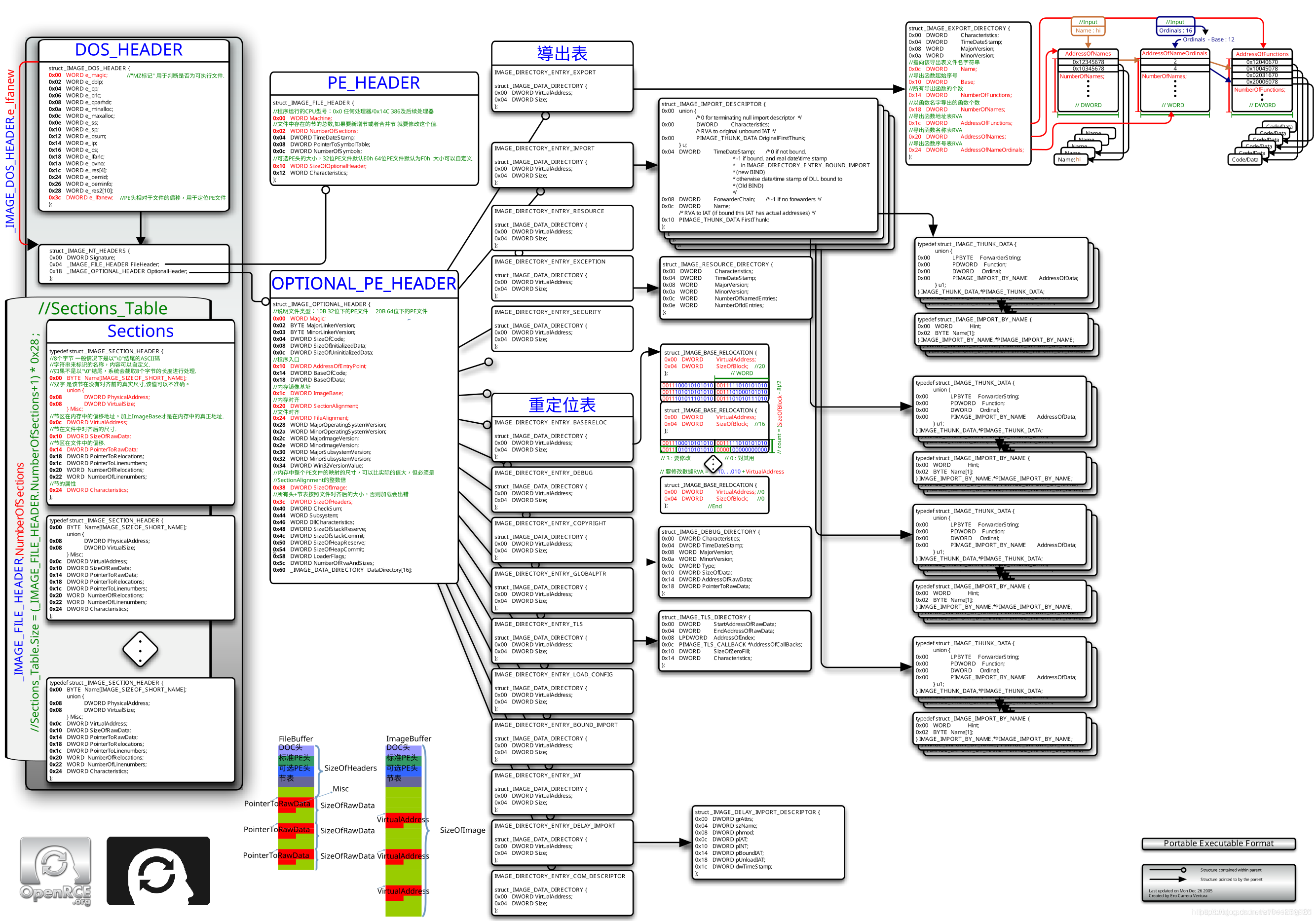Click the red PointerToRawData block in FileBuffer
1316x921 pixels.
pyautogui.click(x=296, y=804)
